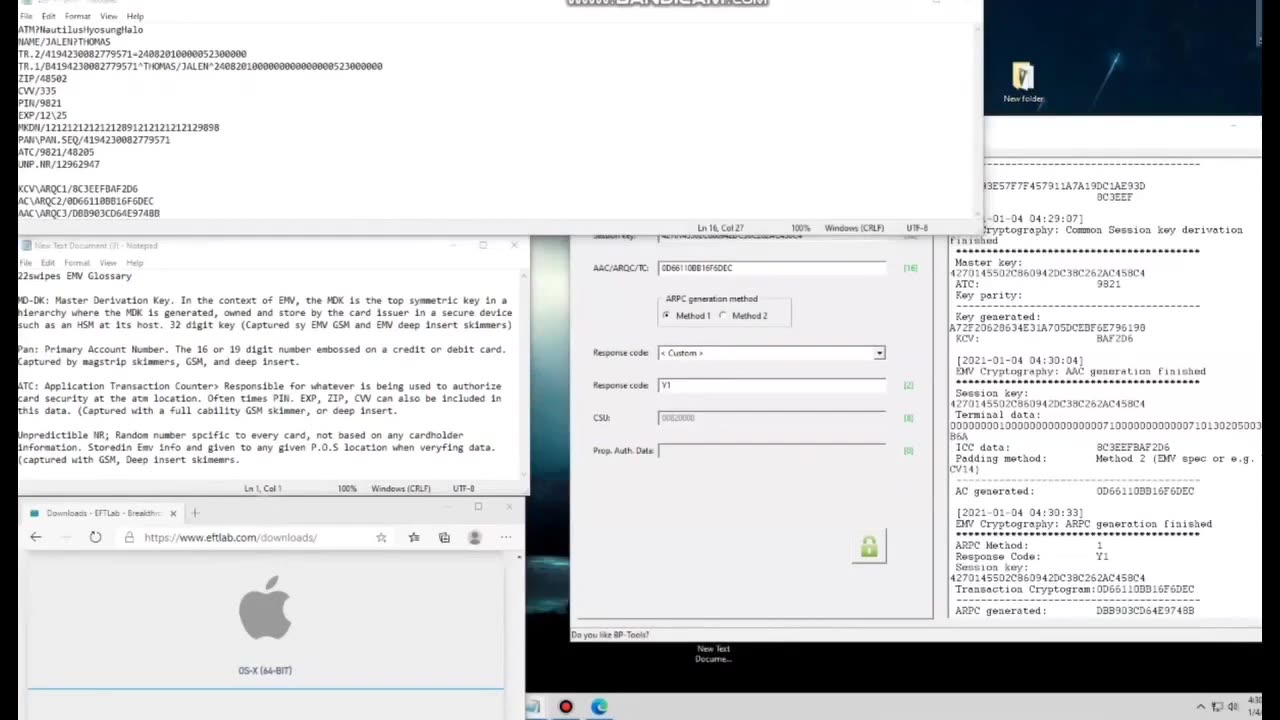The height and width of the screenshot is (720, 1280).
Task: Open a new Edge tab
Action: click(x=195, y=513)
